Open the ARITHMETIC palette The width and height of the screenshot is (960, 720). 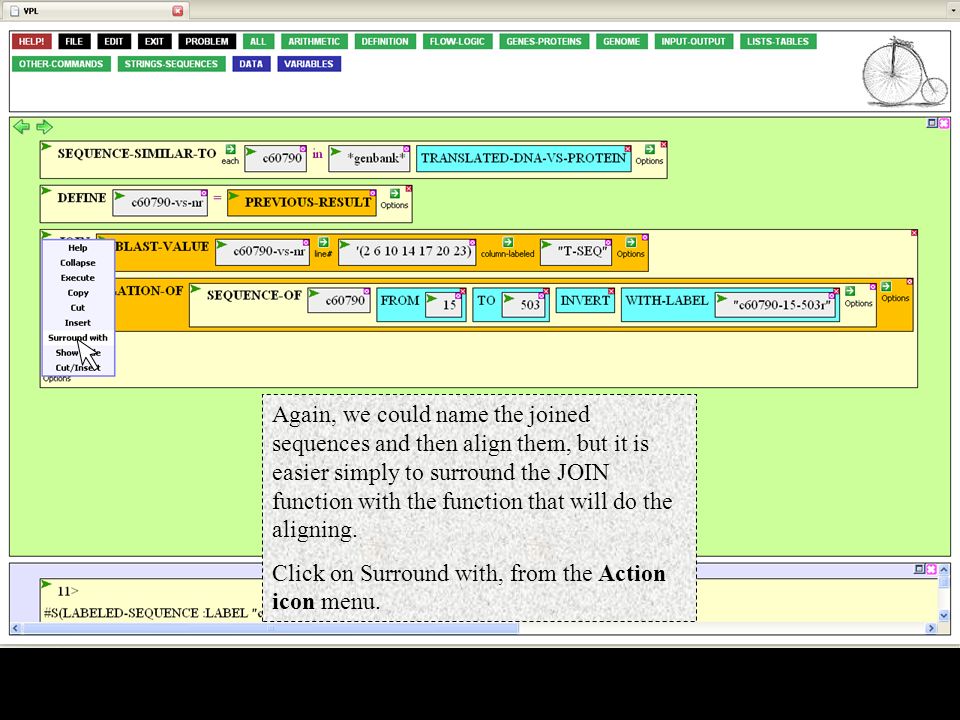pos(314,42)
